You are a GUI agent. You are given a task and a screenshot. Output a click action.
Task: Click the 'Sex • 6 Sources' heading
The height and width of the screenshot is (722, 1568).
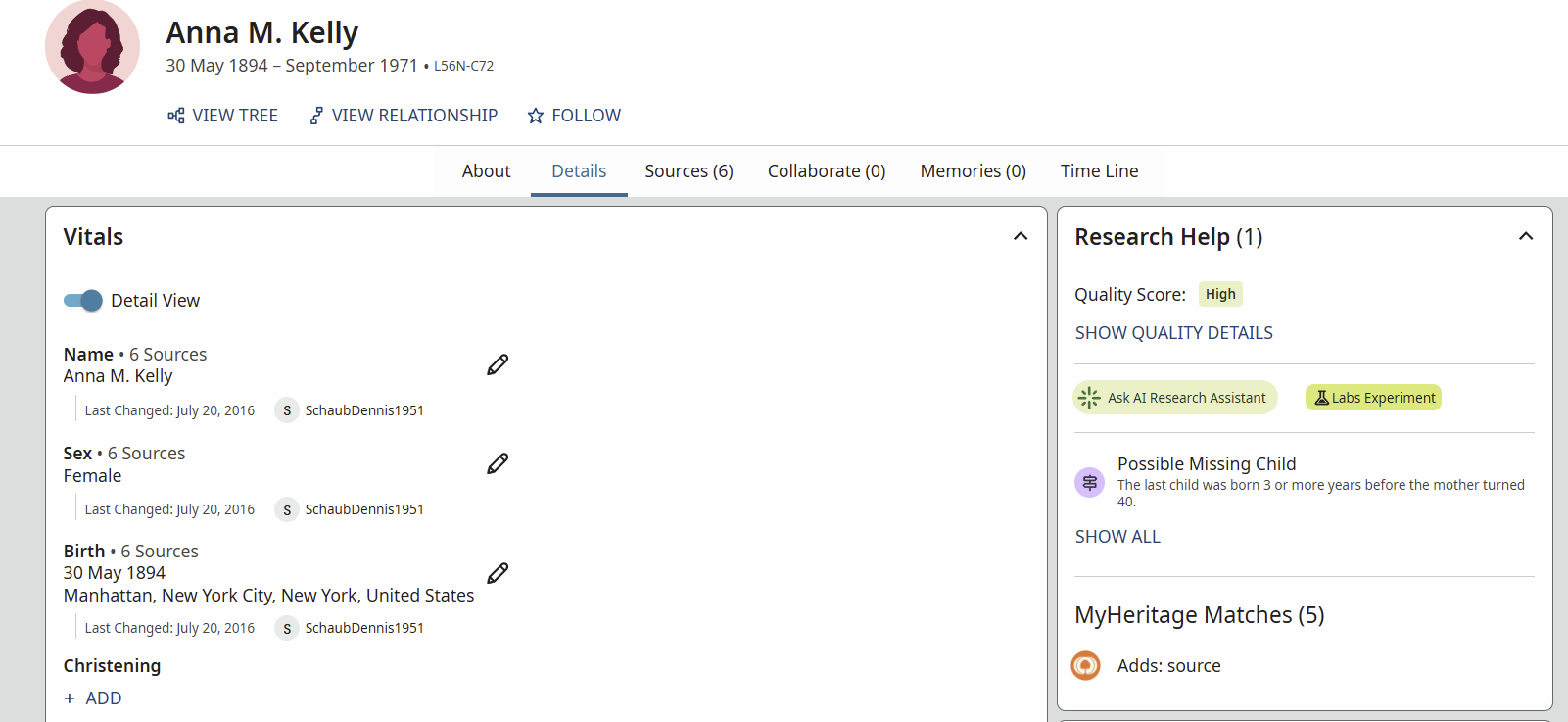click(x=124, y=454)
